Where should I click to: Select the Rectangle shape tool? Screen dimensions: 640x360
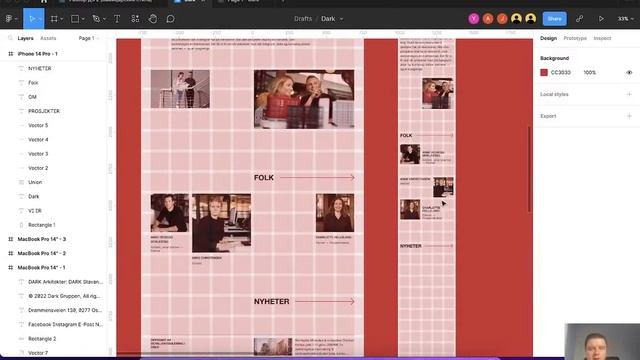[75, 19]
